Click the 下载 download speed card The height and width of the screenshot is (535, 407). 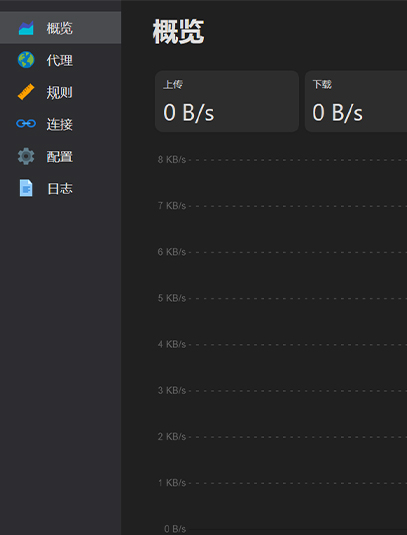pyautogui.click(x=356, y=101)
